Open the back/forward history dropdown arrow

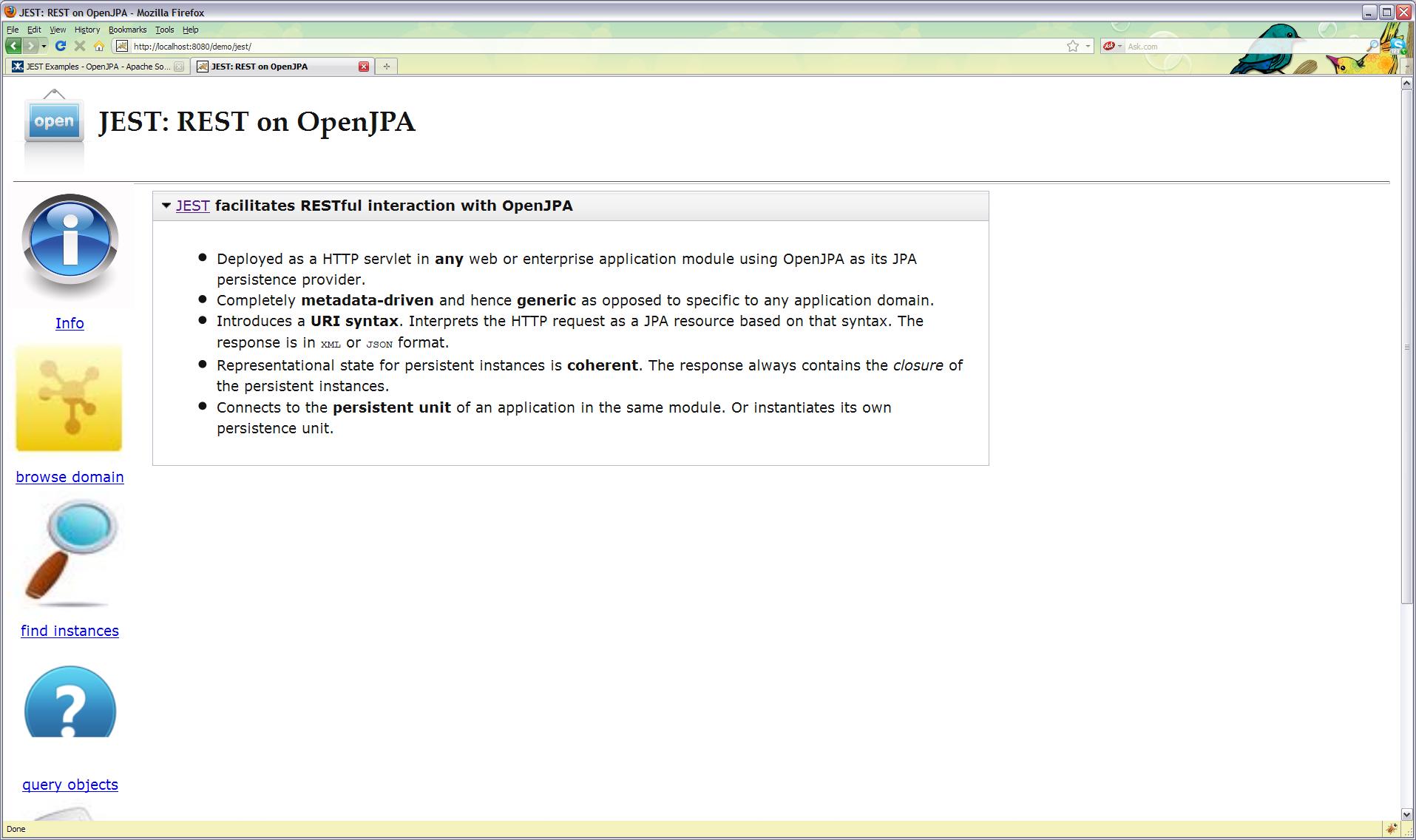pos(44,46)
